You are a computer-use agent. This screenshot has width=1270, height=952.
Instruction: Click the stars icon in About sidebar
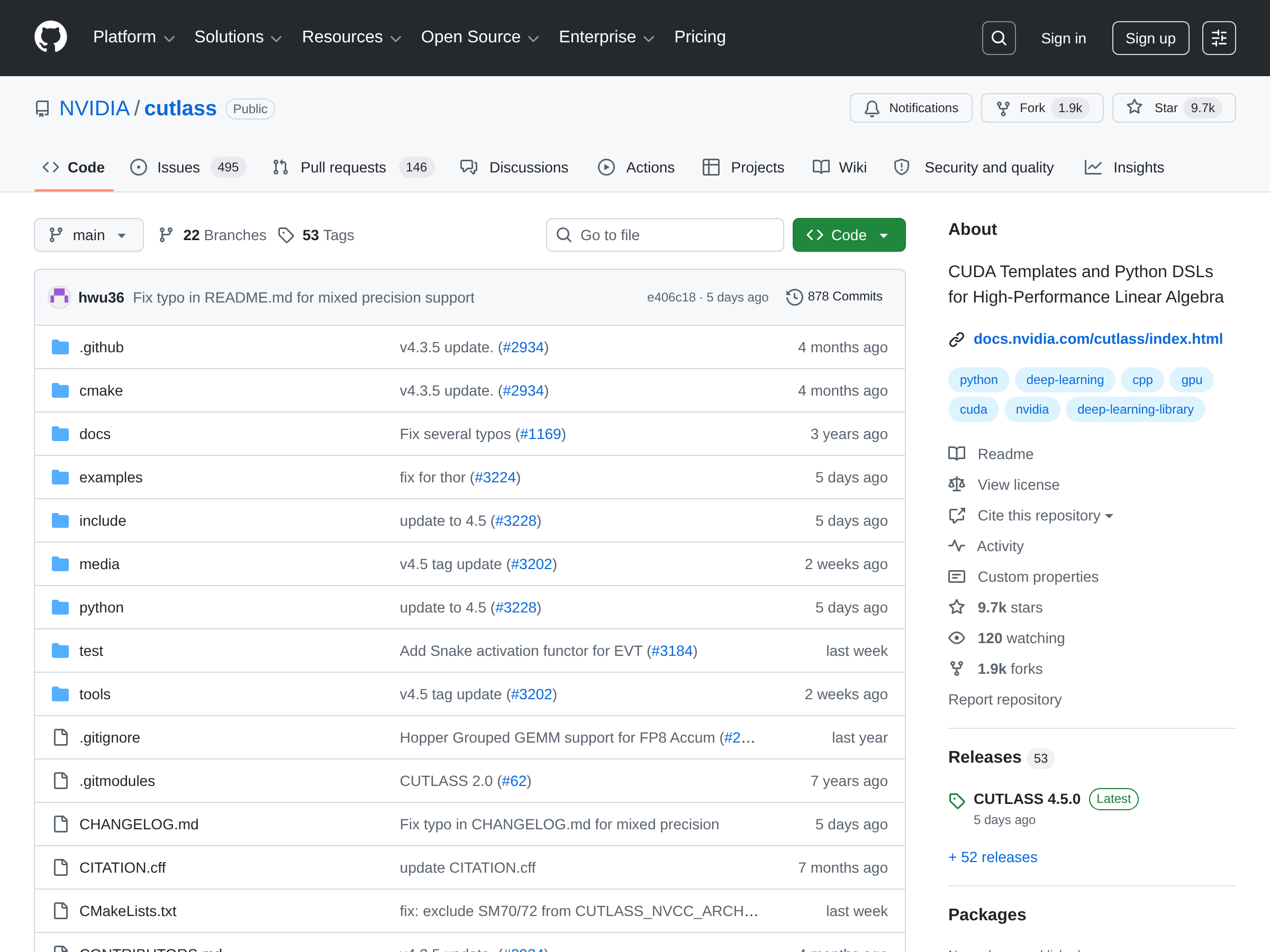(x=957, y=607)
